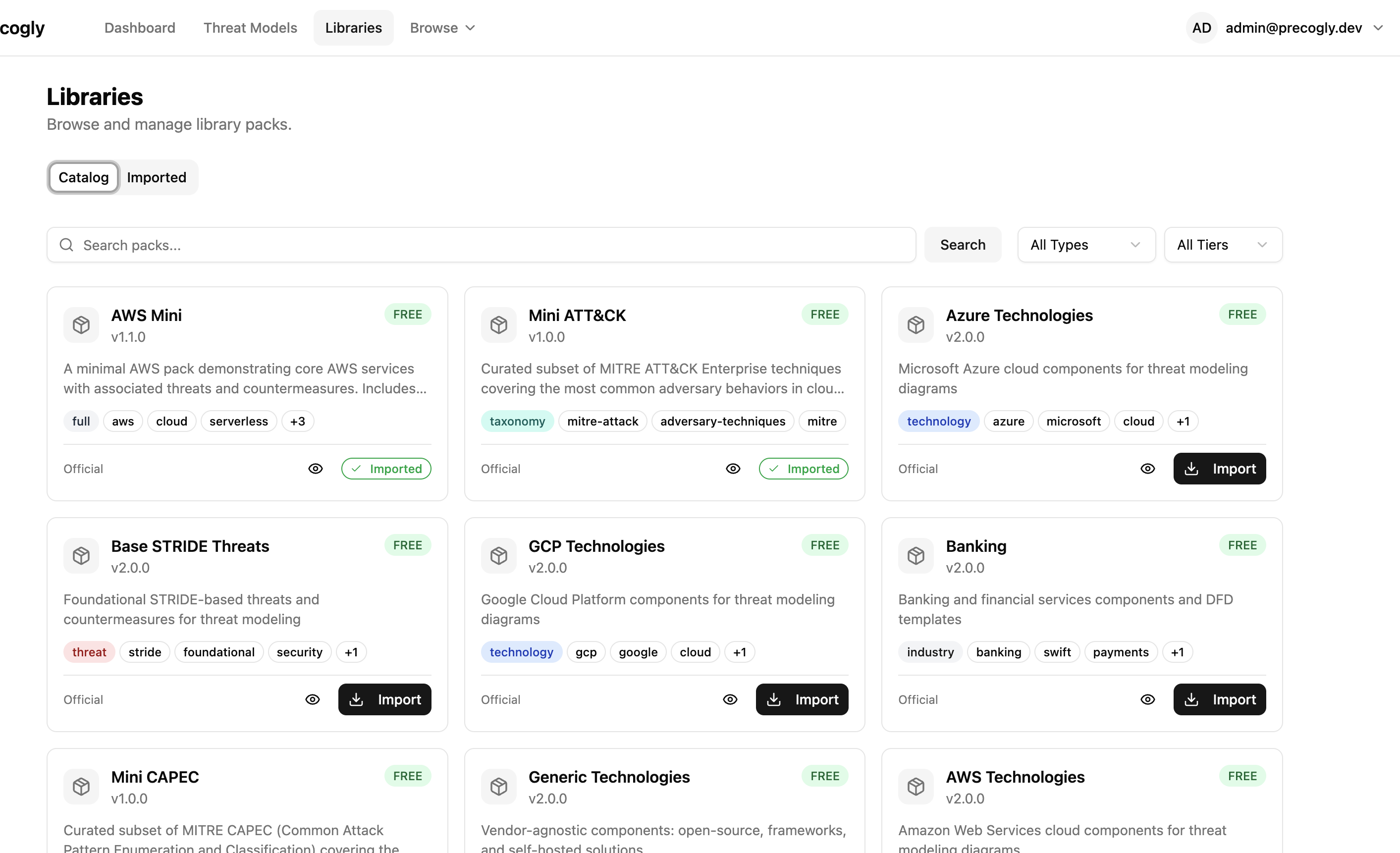Screen dimensions: 1400x853
Task: Expand the Browse navigation menu
Action: pos(442,28)
